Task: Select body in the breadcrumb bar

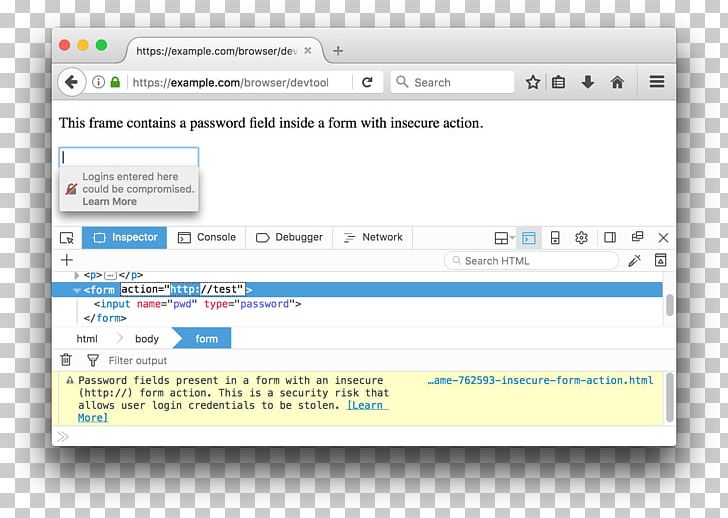Action: (x=147, y=339)
